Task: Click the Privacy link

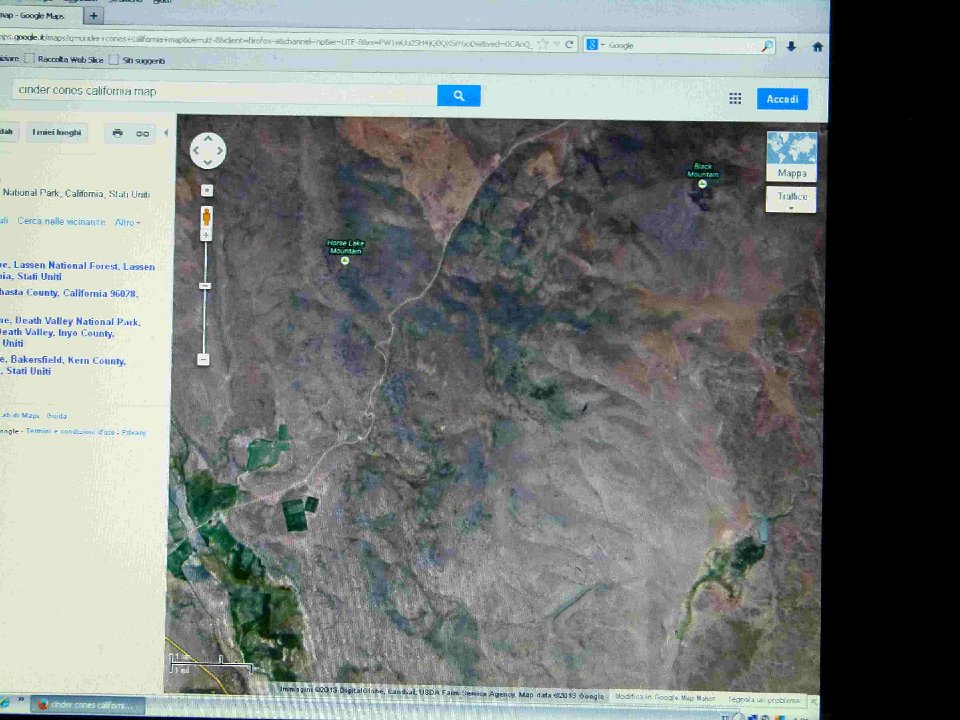Action: point(133,432)
